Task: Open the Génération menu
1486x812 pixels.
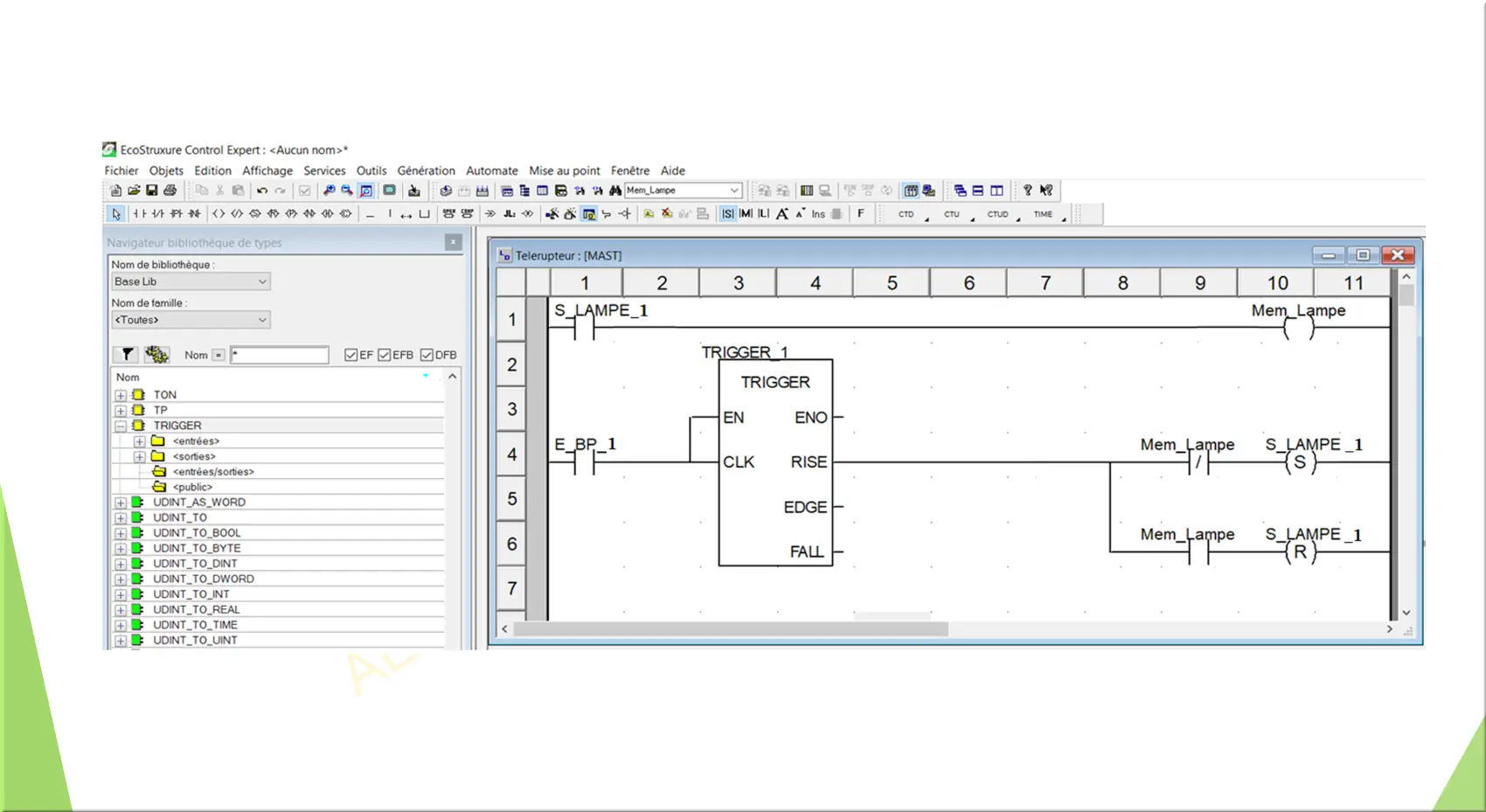Action: click(426, 170)
